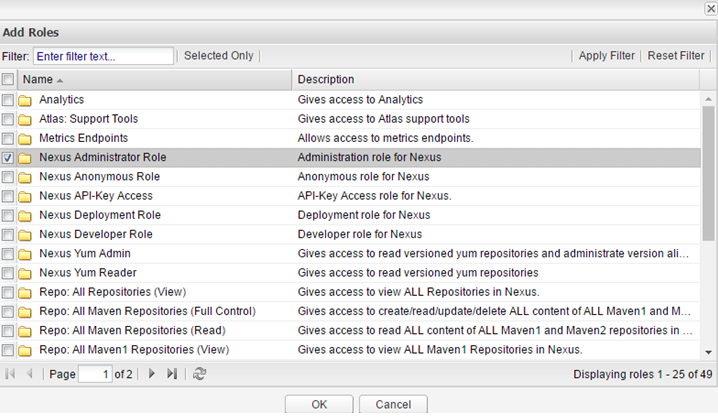The image size is (718, 419).
Task: Confirm with the OK button
Action: (x=319, y=405)
